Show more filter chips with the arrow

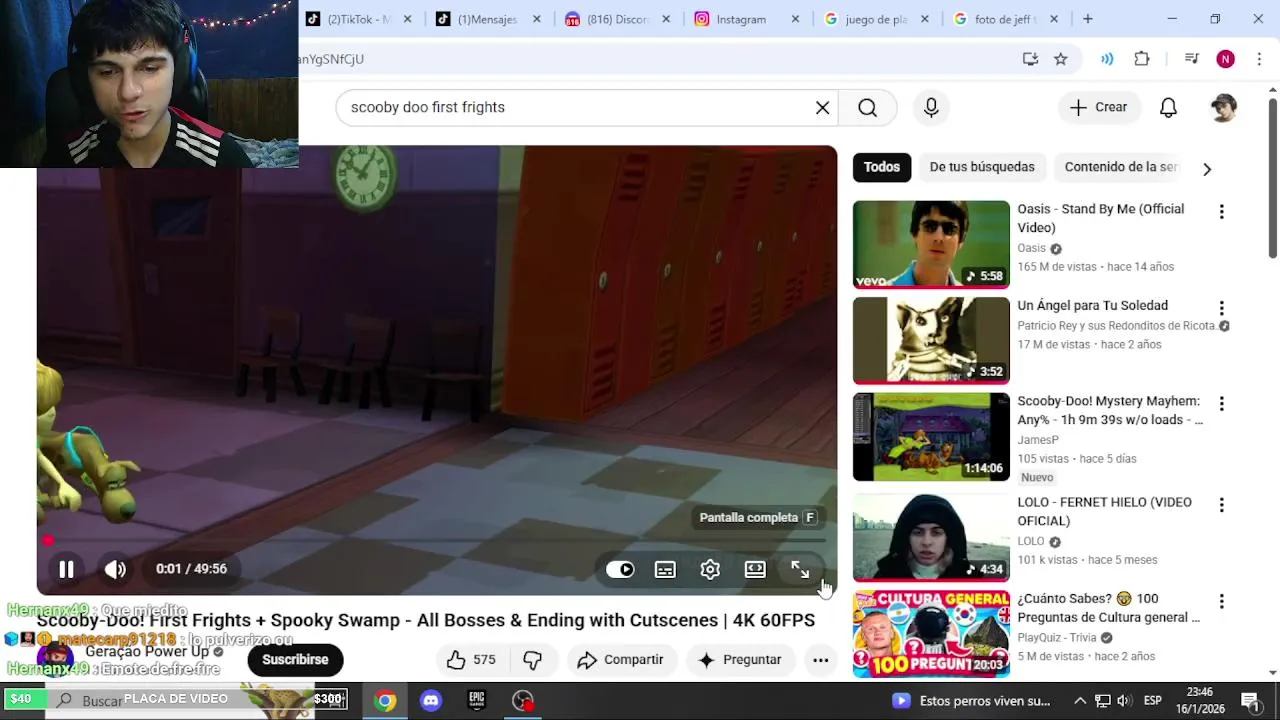pyautogui.click(x=1206, y=169)
